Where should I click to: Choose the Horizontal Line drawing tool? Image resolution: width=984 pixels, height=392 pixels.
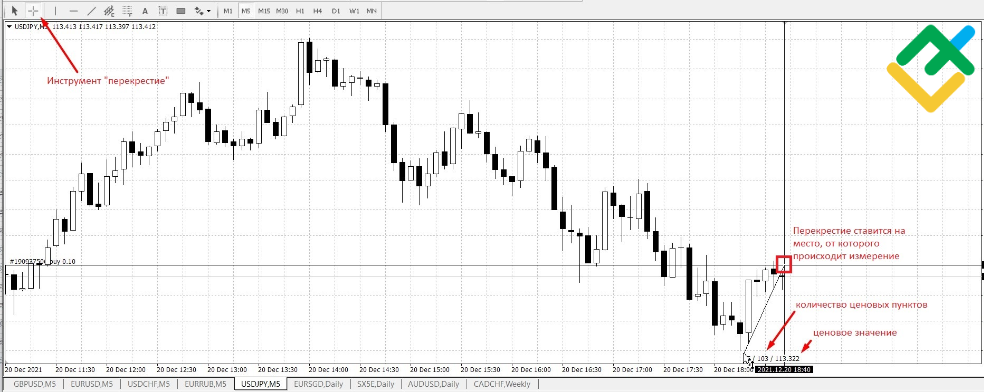coord(73,11)
